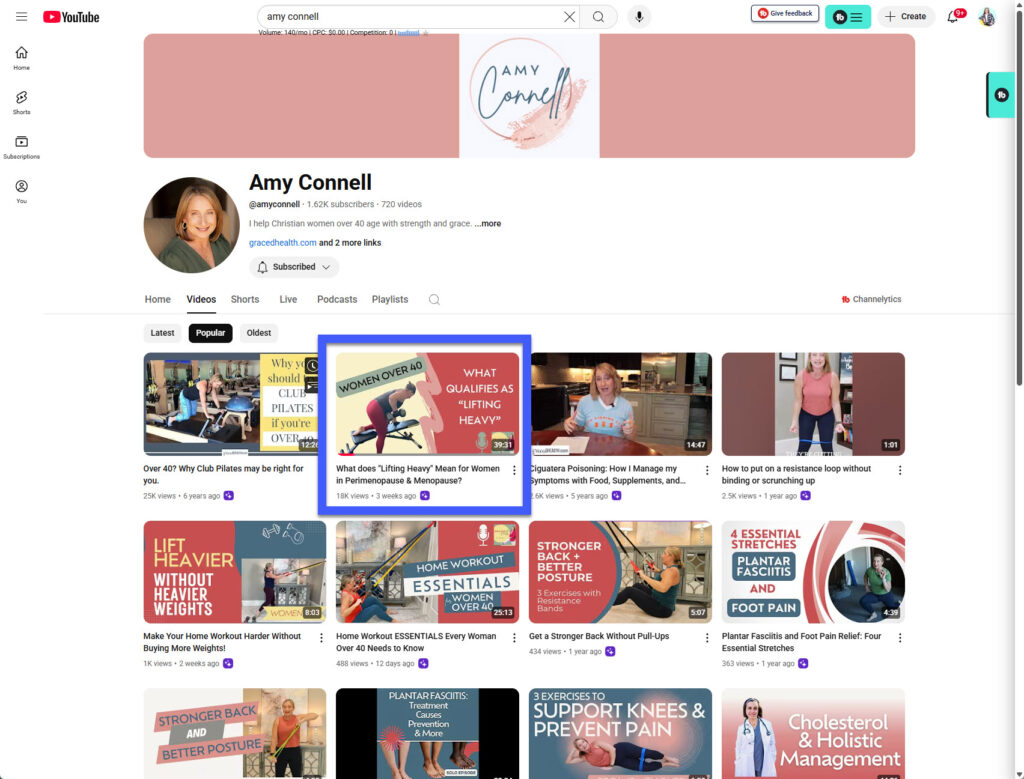Click Give feedback button
The height and width of the screenshot is (779, 1024).
click(785, 13)
